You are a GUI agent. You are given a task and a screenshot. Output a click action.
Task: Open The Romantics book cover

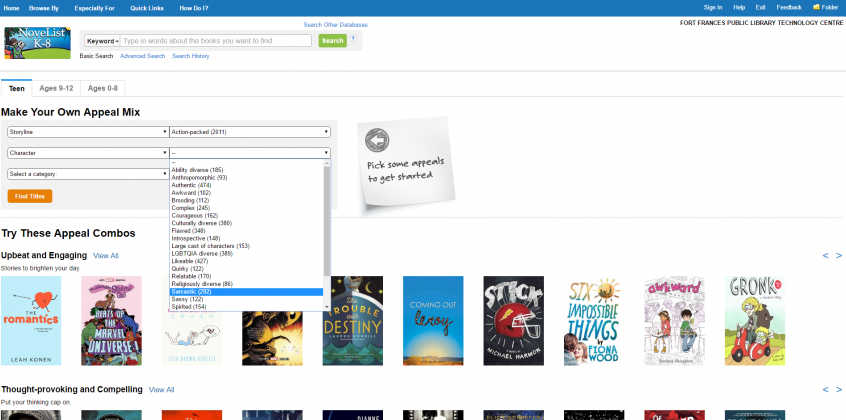(31, 320)
